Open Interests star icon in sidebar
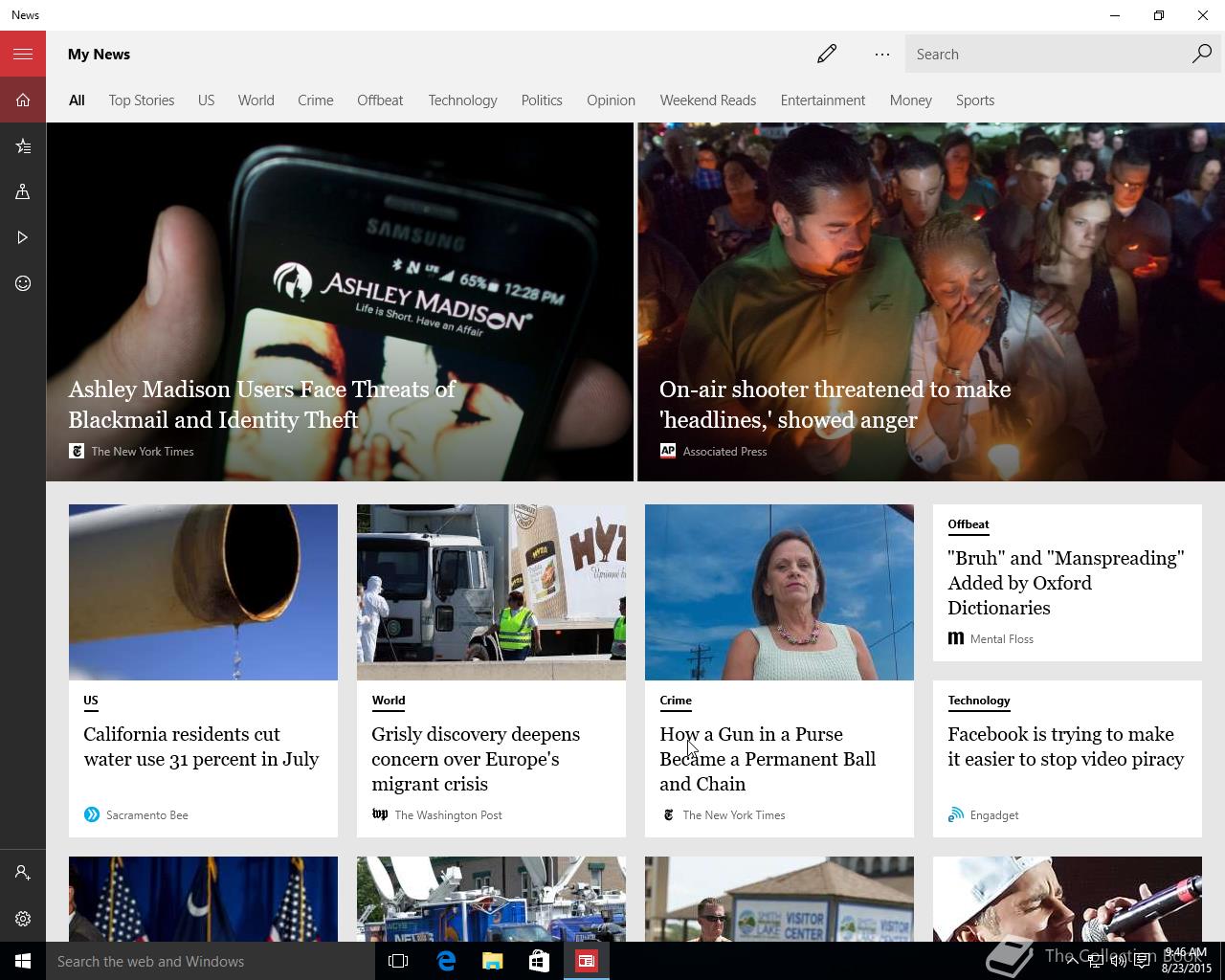The height and width of the screenshot is (980, 1225). [x=23, y=145]
